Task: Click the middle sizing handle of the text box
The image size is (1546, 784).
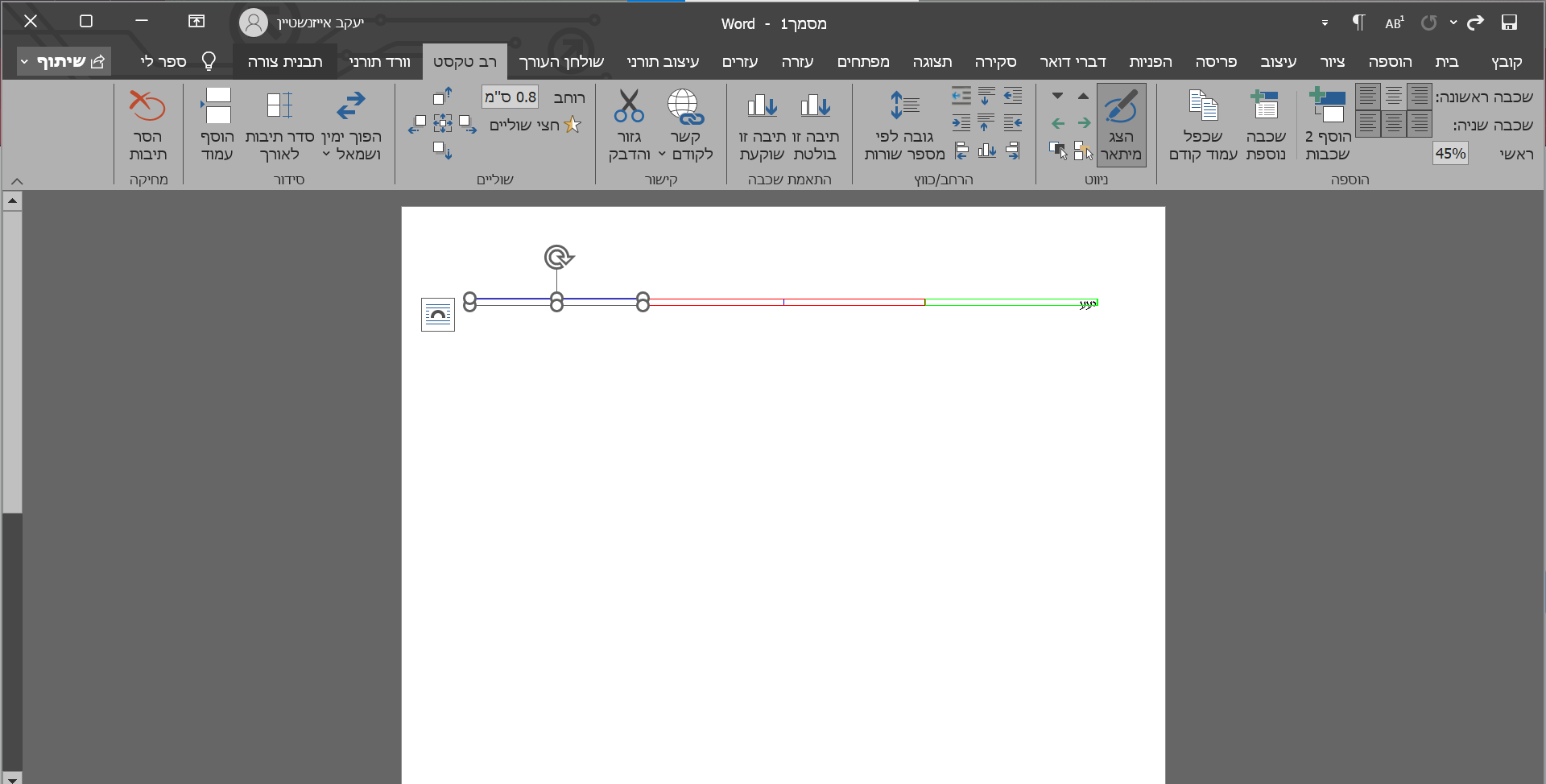Action: click(x=556, y=302)
